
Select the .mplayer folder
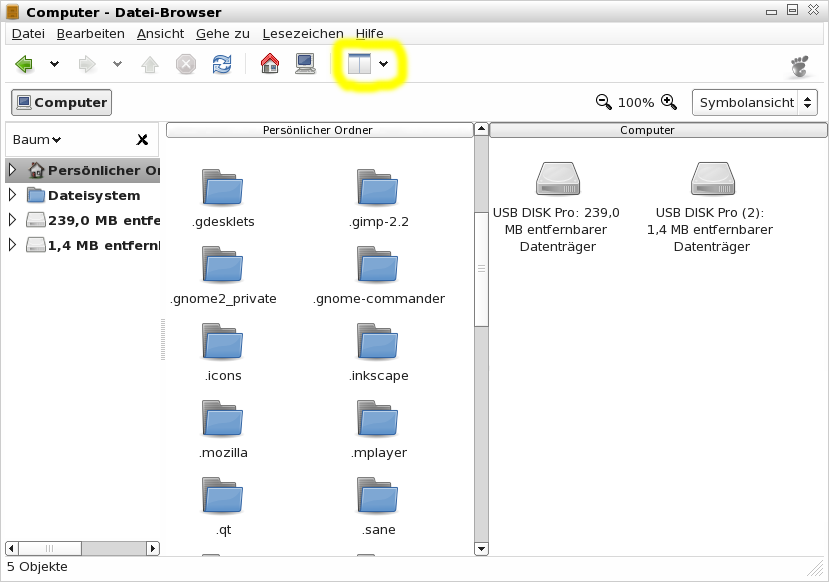pyautogui.click(x=378, y=430)
